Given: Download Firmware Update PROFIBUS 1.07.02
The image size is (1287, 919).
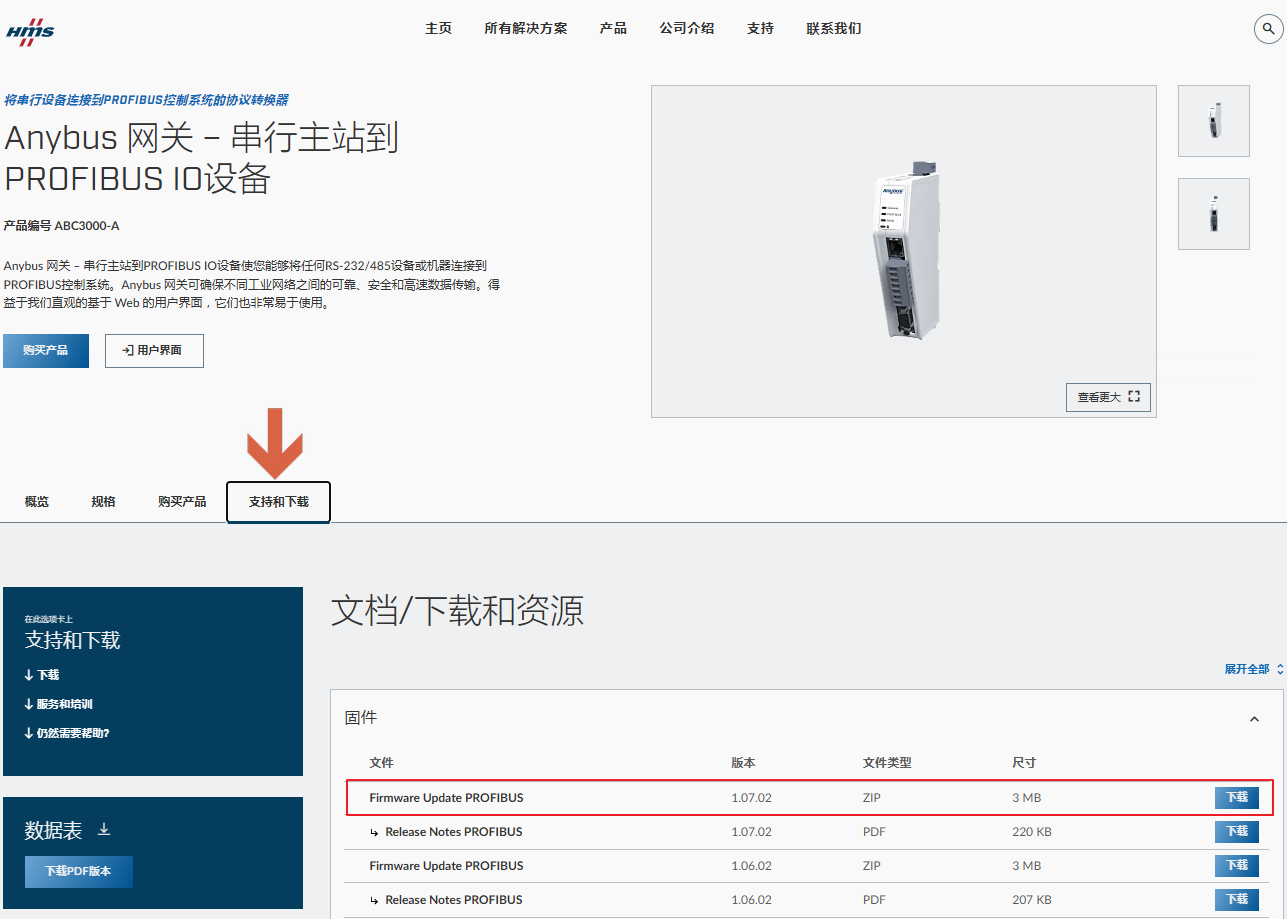Looking at the screenshot, I should coord(1237,798).
